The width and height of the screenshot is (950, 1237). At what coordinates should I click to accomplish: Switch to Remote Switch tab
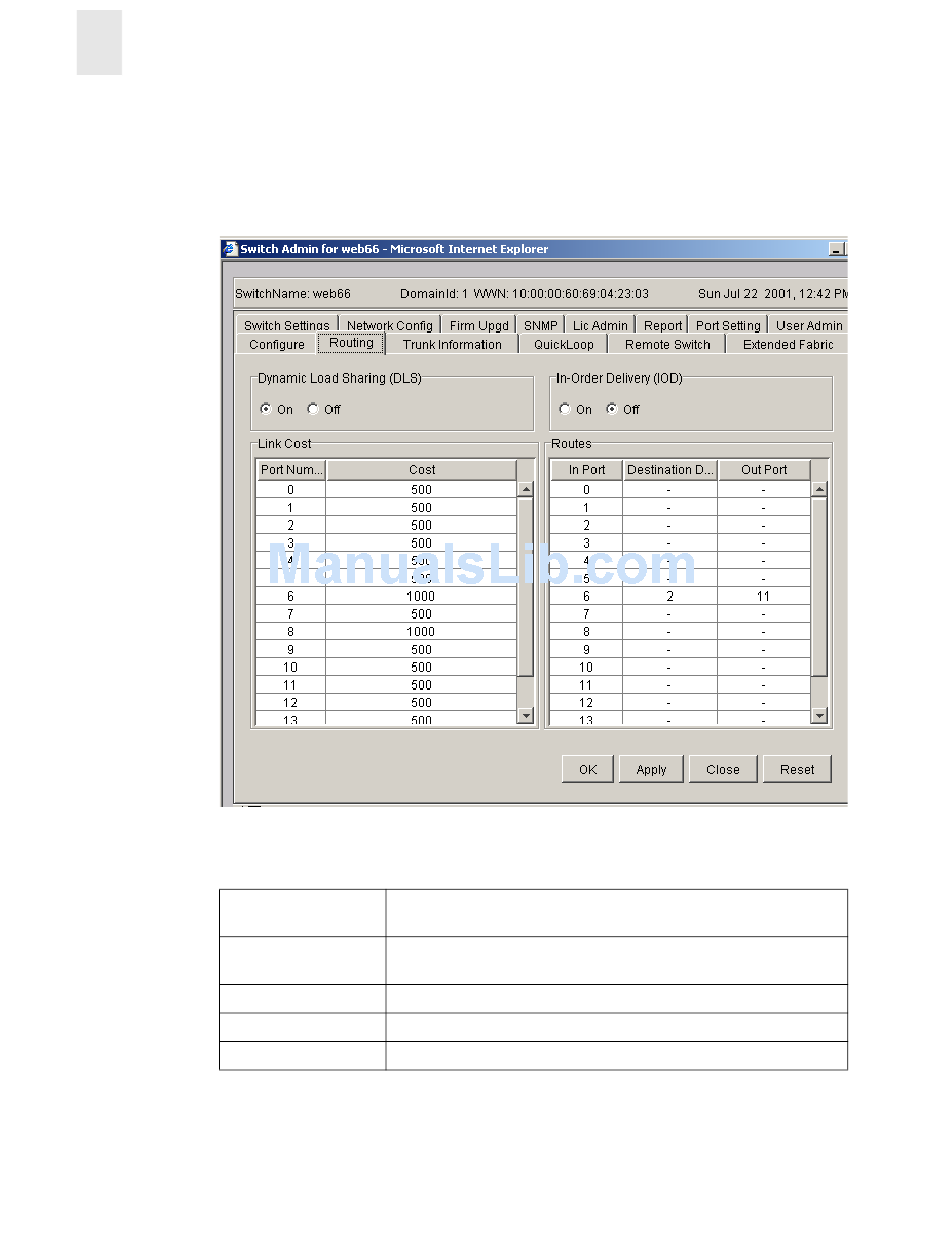667,344
